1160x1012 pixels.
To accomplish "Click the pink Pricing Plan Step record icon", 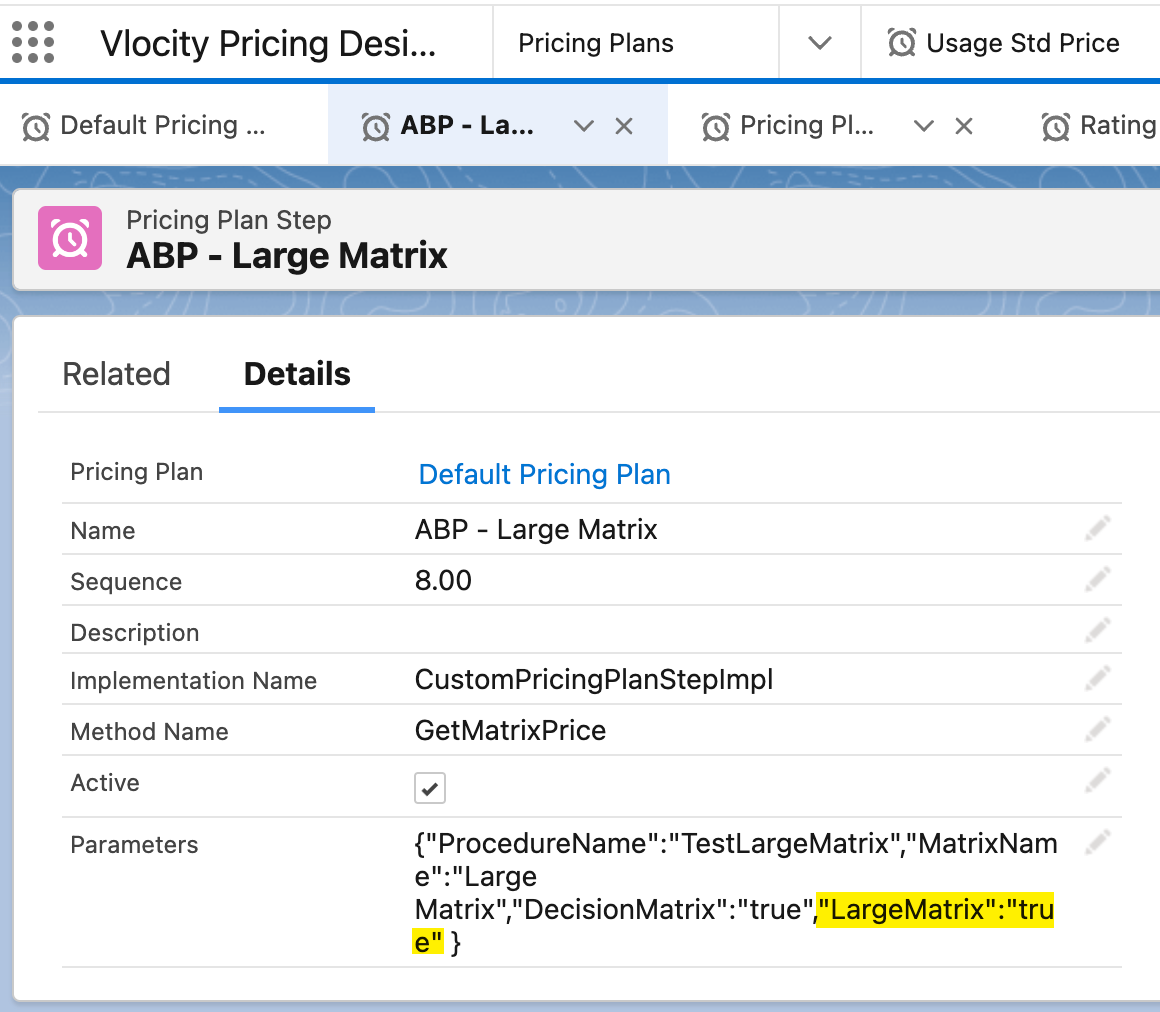I will pos(70,238).
